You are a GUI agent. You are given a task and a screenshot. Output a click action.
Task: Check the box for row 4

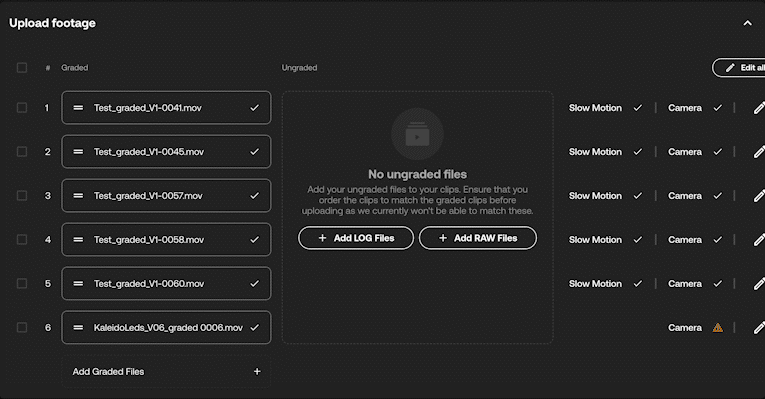(22, 239)
